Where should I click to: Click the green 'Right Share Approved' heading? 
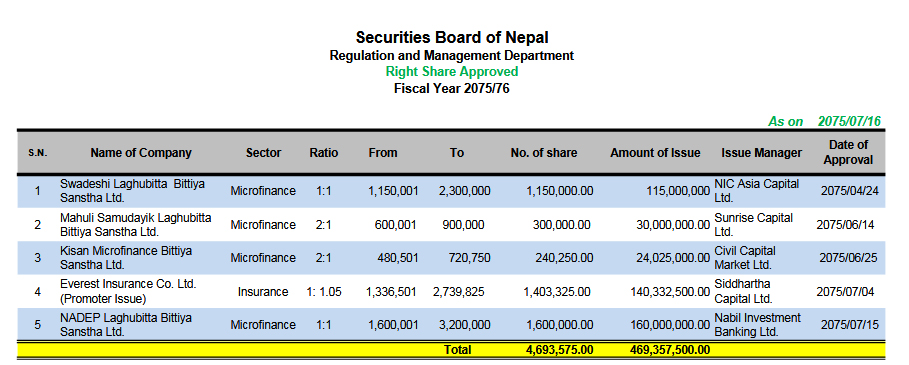click(452, 72)
